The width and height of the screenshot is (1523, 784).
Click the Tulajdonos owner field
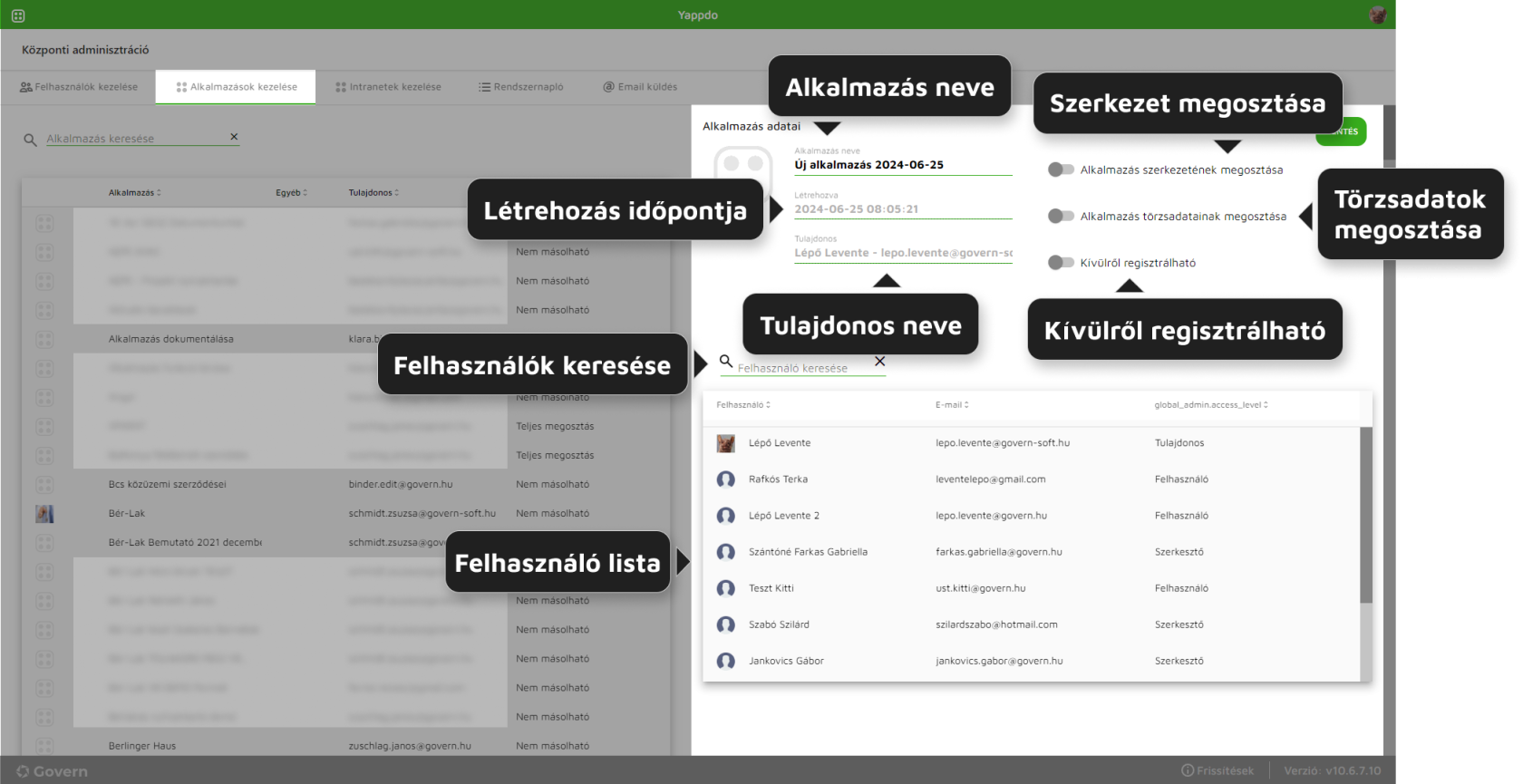coord(903,253)
